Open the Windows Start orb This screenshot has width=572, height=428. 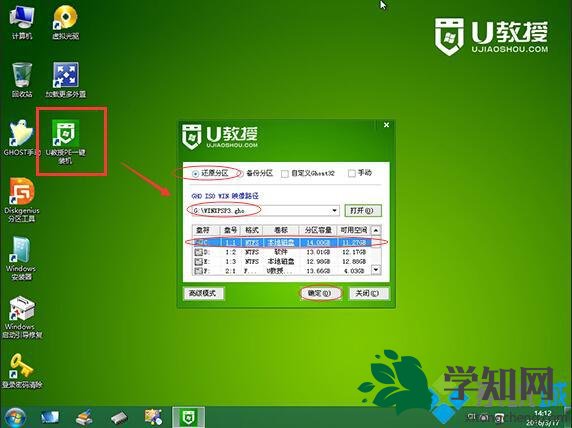pos(15,417)
